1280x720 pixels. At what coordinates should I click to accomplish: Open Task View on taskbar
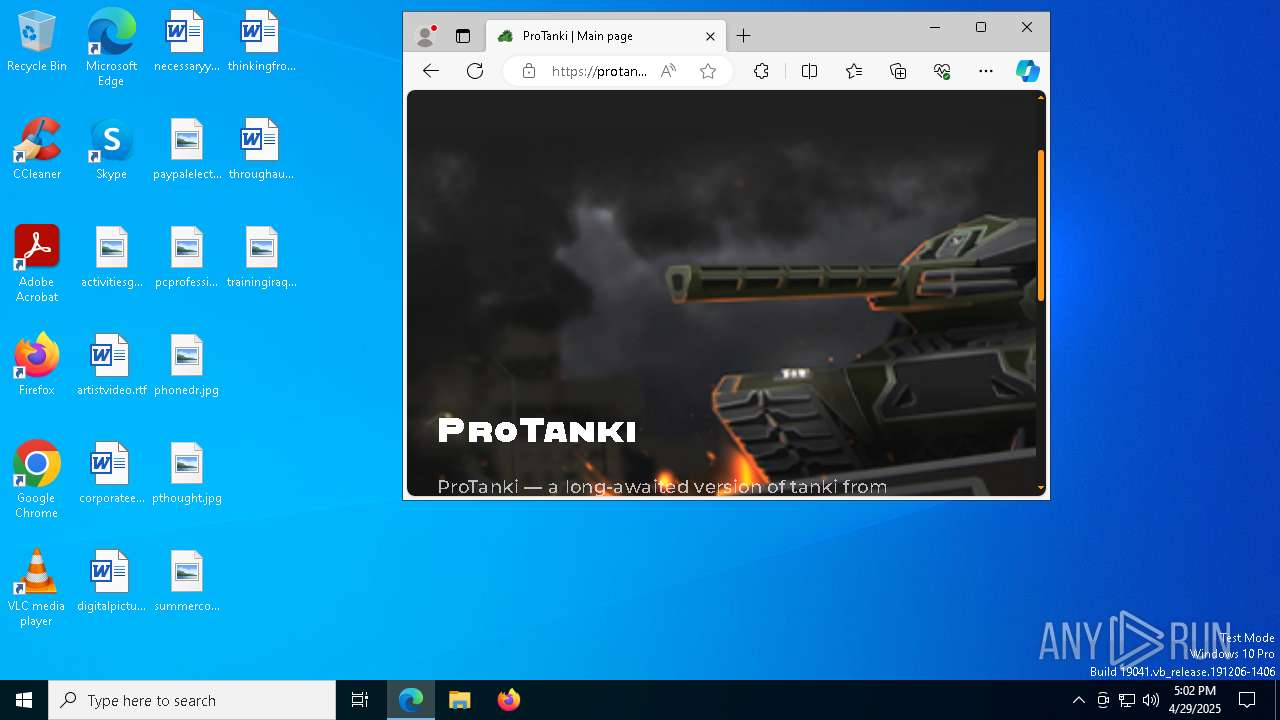coord(360,700)
